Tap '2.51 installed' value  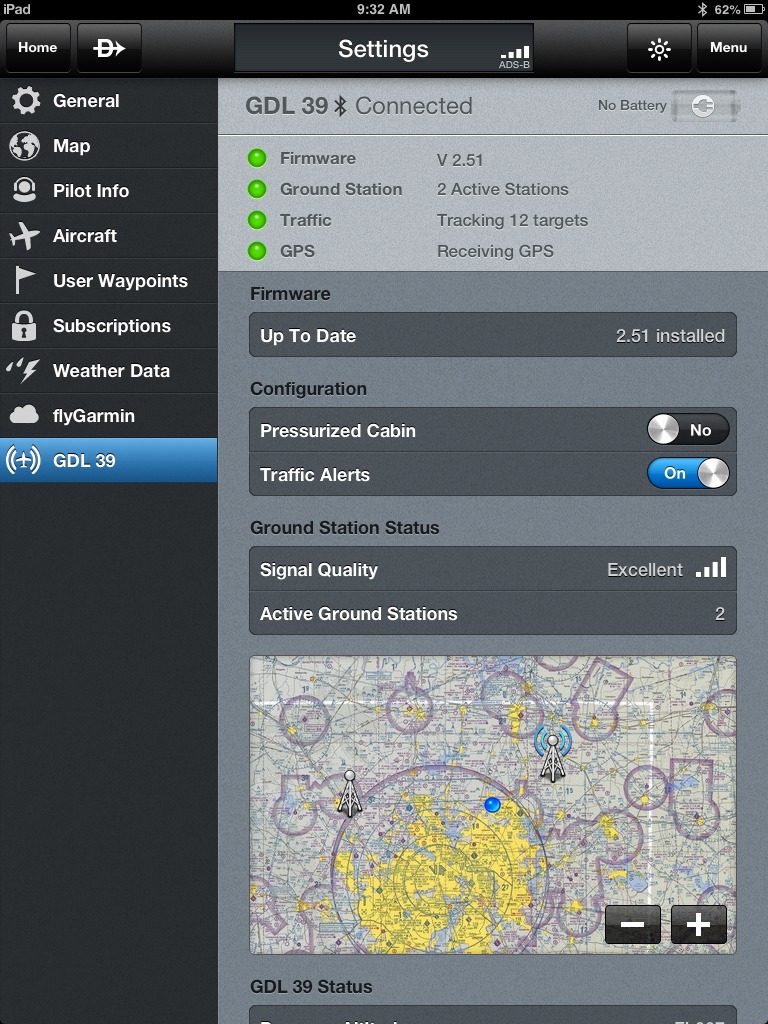[670, 336]
